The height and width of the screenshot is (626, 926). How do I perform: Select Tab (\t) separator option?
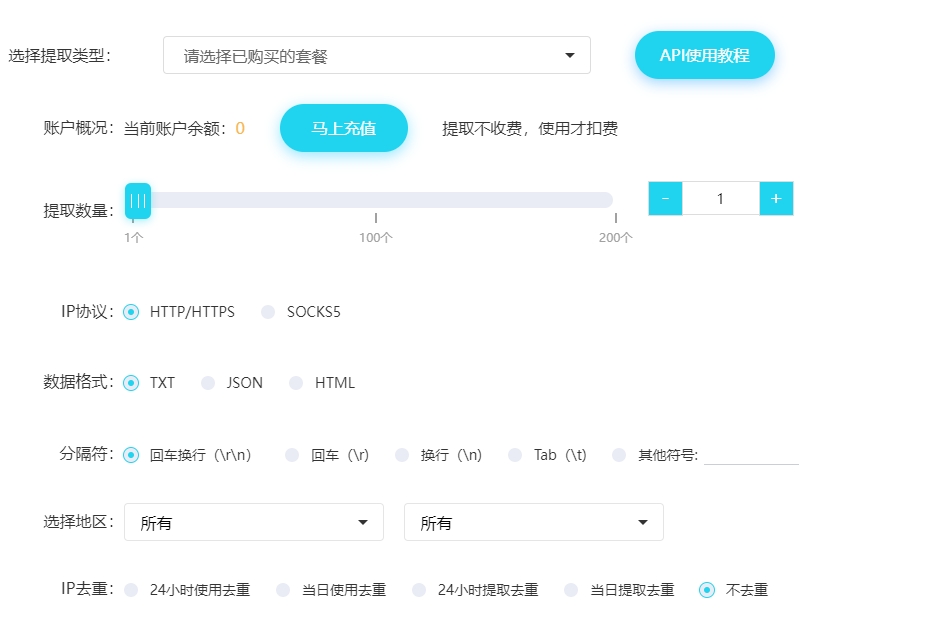(x=515, y=455)
